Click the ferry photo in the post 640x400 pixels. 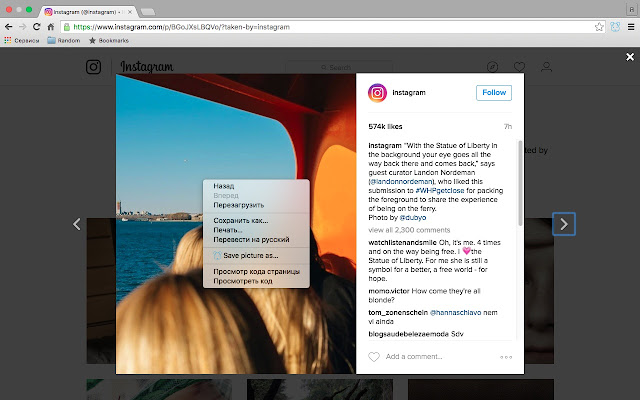pyautogui.click(x=236, y=224)
